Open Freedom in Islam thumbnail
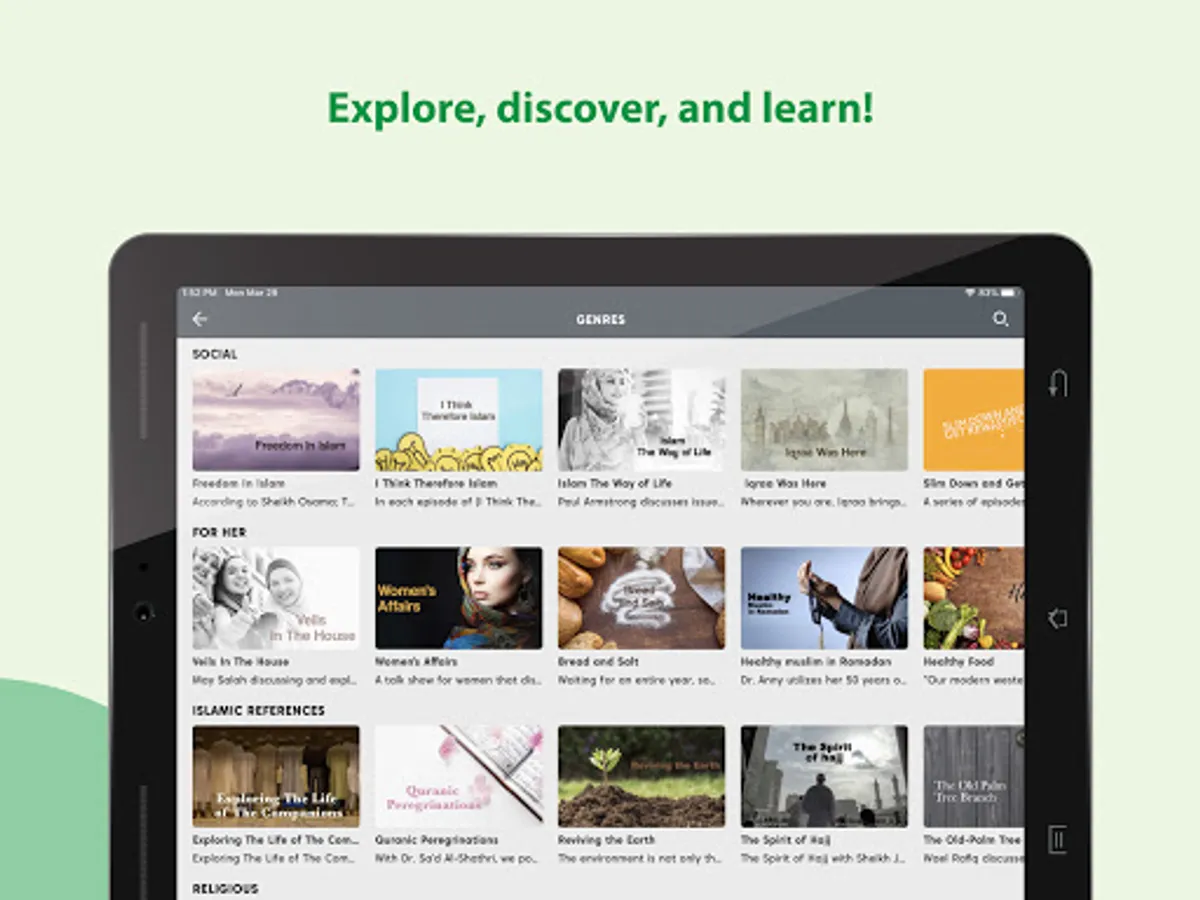 (x=276, y=420)
